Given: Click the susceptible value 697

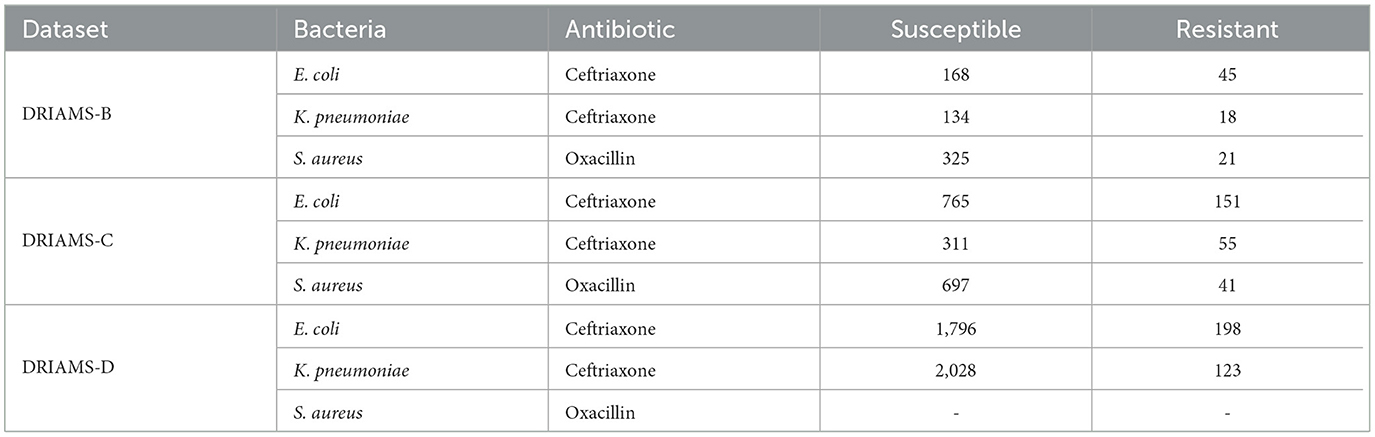Looking at the screenshot, I should pyautogui.click(x=955, y=286).
